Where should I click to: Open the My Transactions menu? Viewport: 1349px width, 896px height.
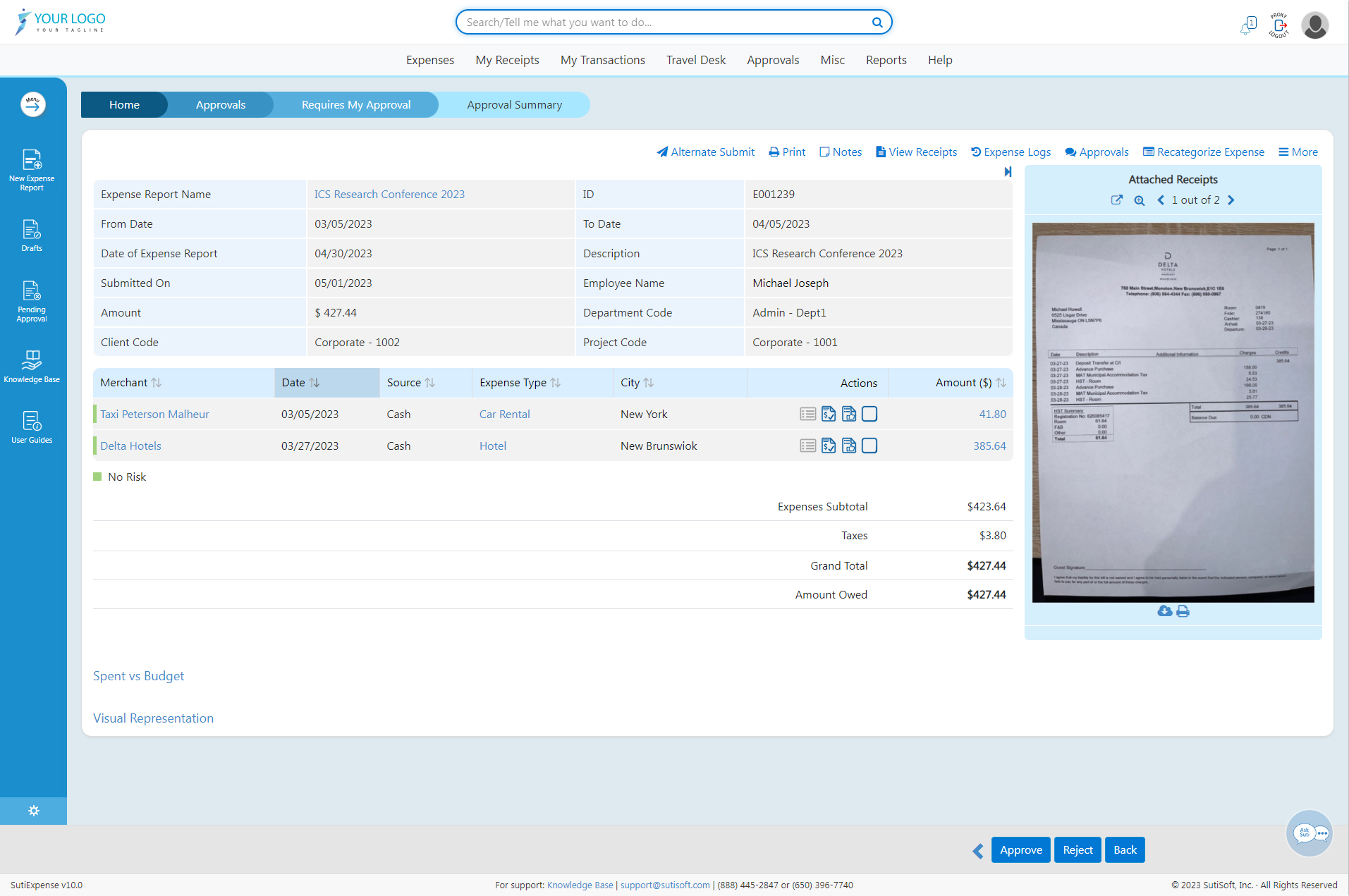[603, 61]
